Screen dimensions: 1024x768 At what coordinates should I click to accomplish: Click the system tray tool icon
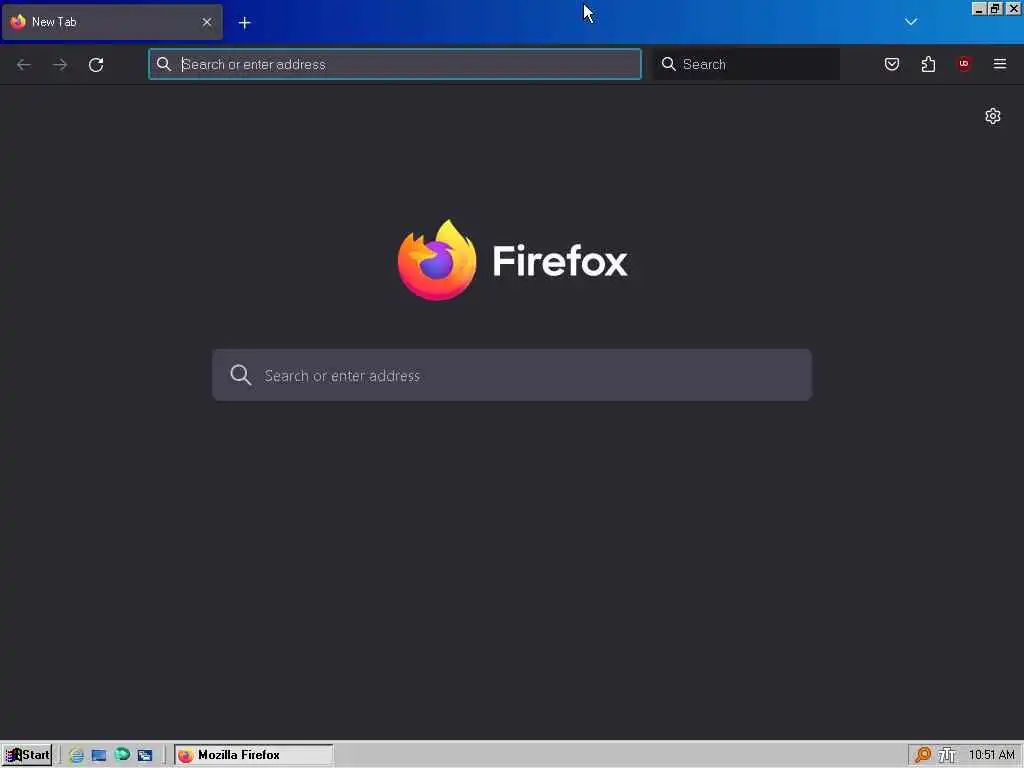[x=947, y=755]
